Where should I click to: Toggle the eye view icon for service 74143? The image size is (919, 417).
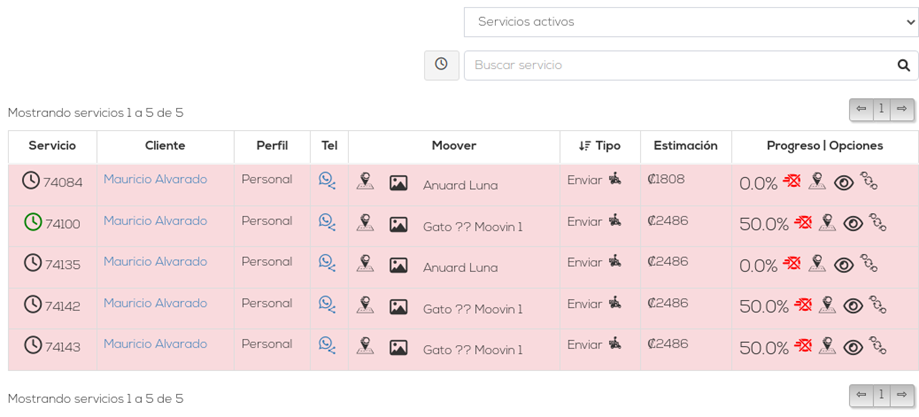(853, 347)
